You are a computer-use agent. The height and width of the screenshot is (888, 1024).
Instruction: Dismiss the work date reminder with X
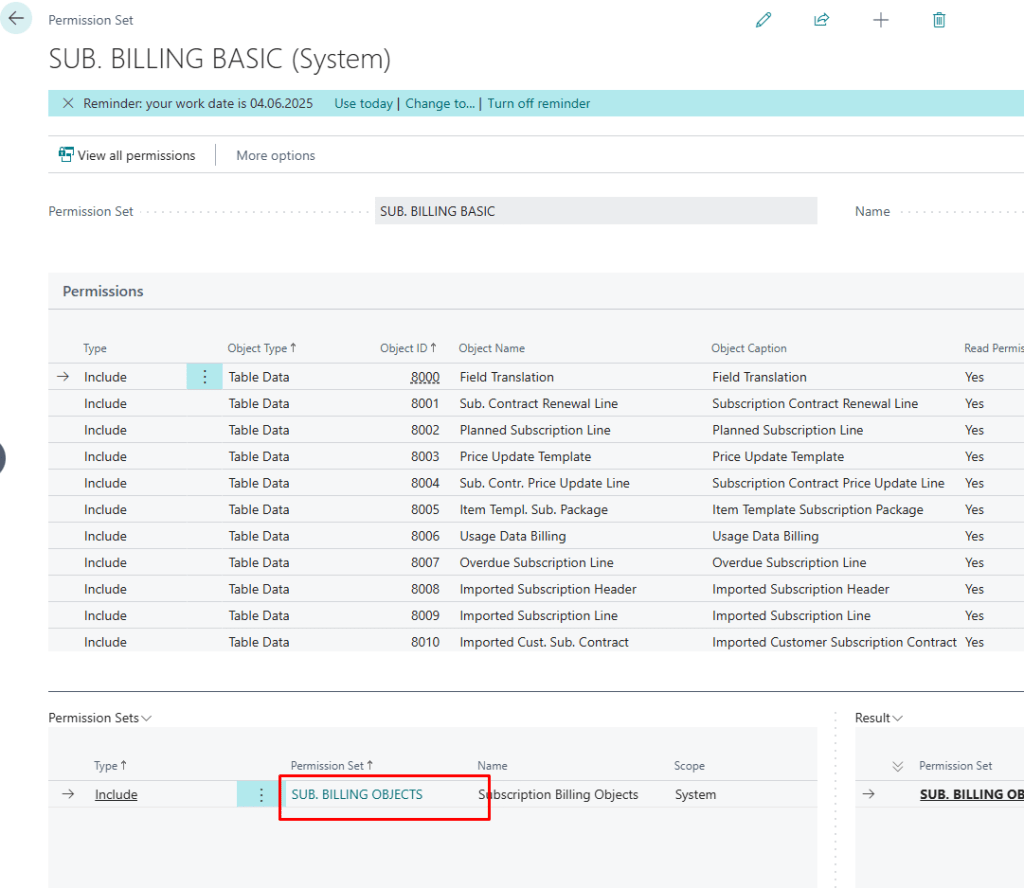coord(68,103)
